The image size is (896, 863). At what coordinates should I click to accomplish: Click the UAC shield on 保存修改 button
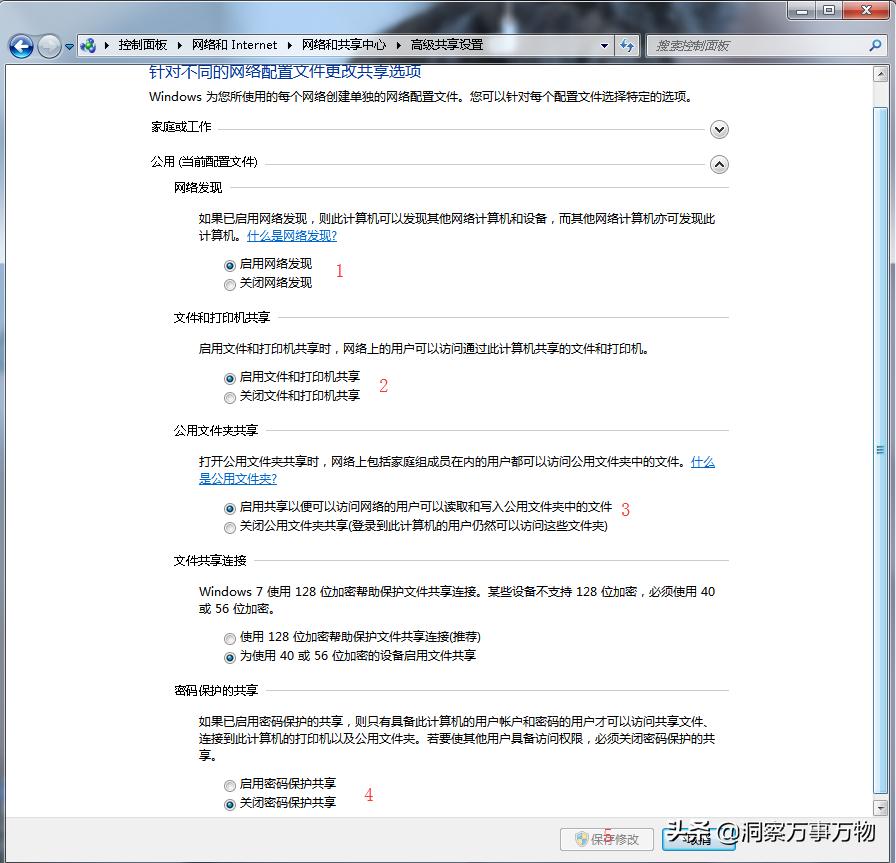(x=581, y=839)
